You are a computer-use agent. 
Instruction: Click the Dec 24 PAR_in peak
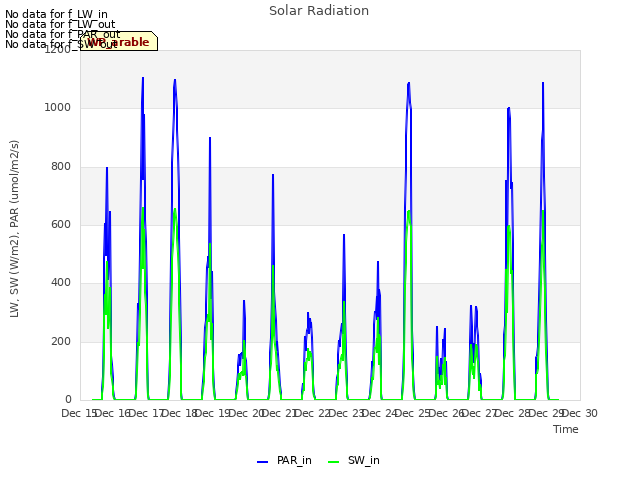(x=409, y=83)
